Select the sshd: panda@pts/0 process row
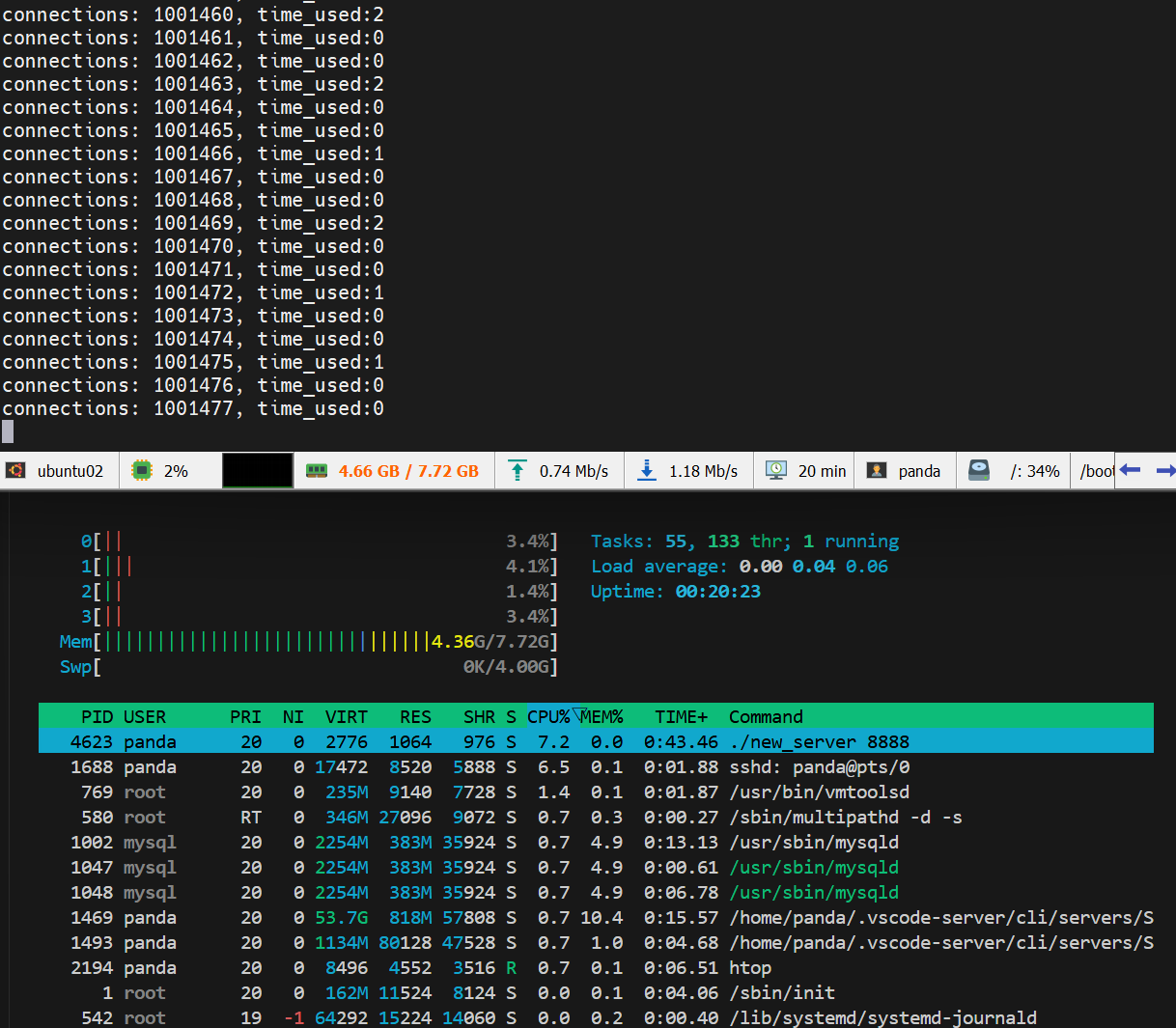Viewport: 1176px width, 1028px height. point(596,766)
